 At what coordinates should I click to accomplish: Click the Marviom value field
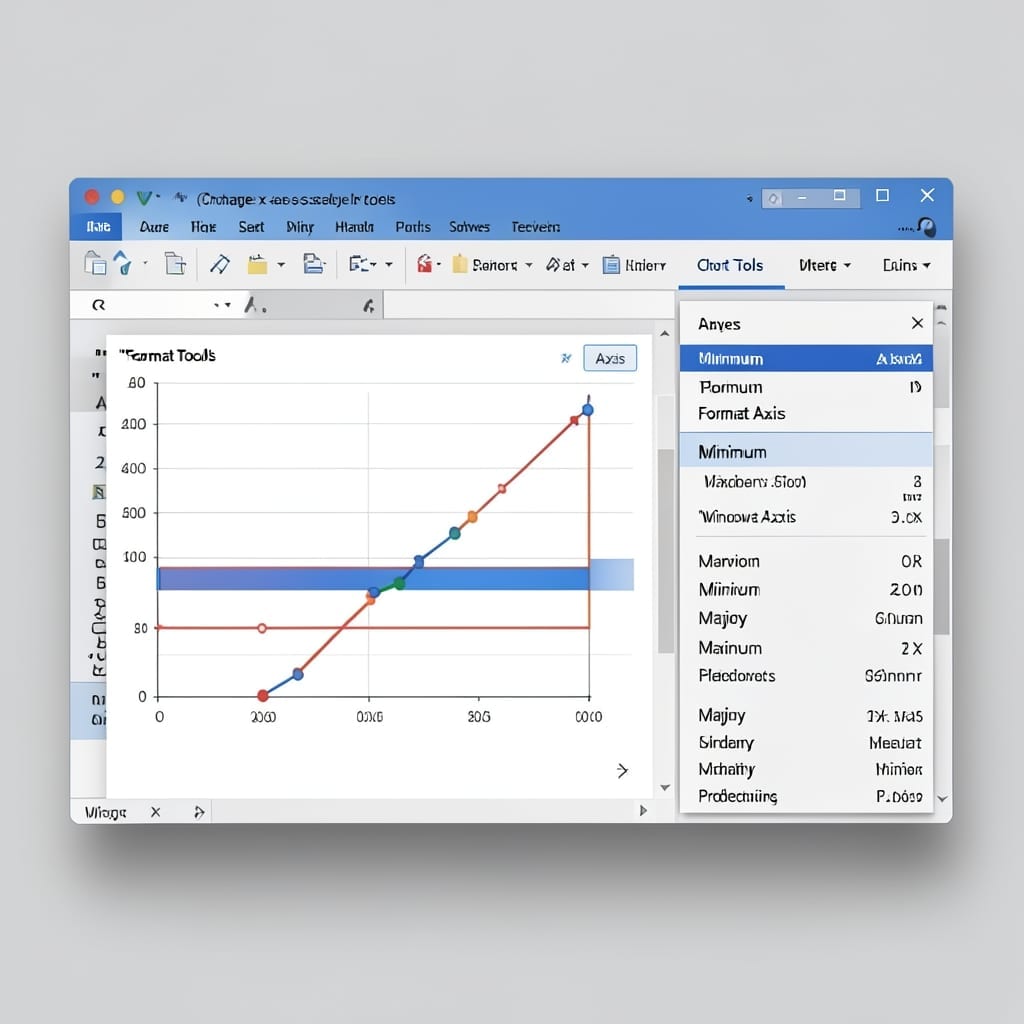pyautogui.click(x=910, y=562)
